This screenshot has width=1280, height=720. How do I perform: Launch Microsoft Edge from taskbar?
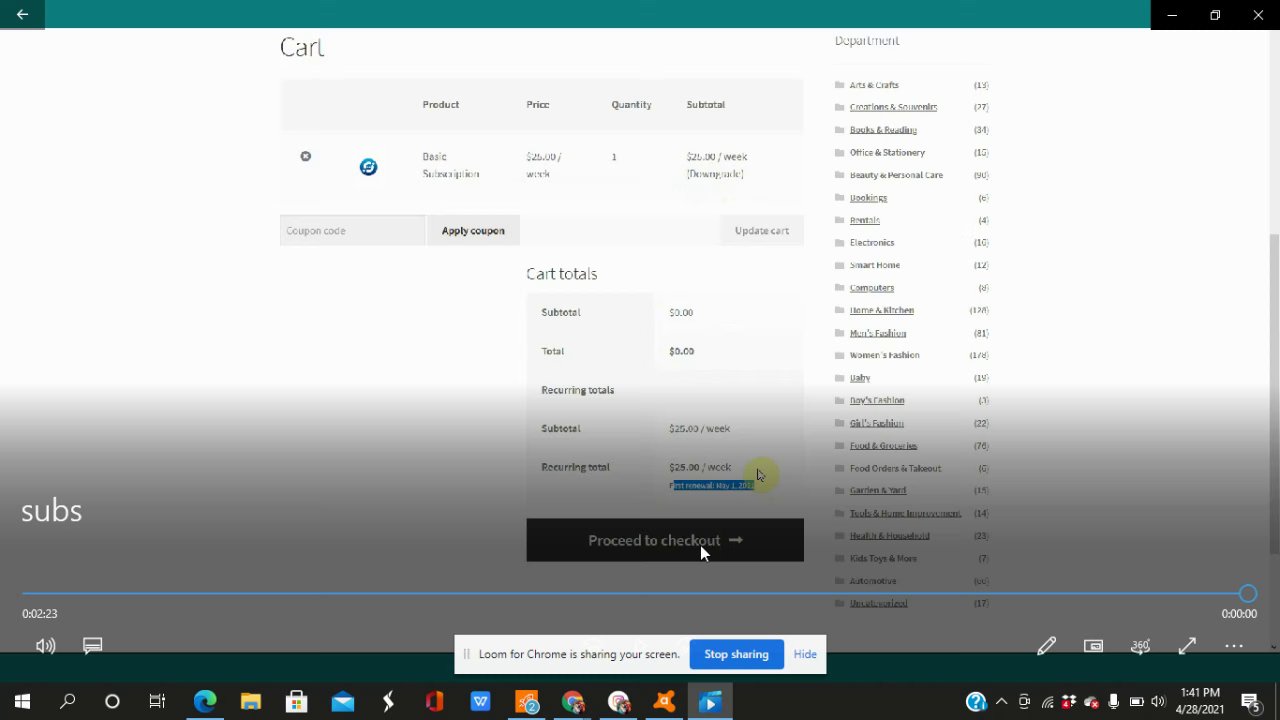click(204, 702)
